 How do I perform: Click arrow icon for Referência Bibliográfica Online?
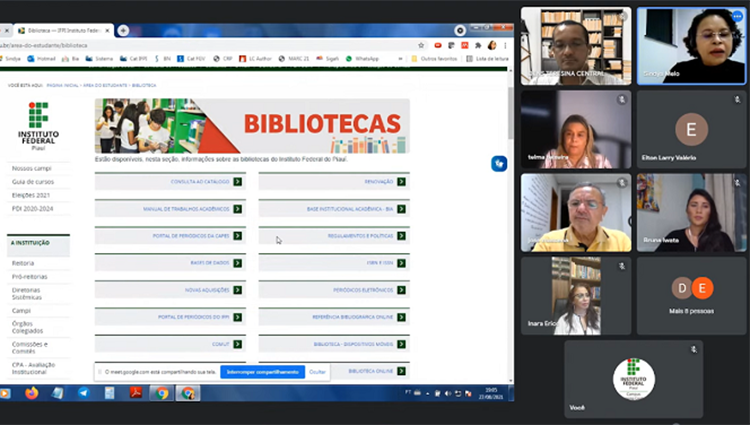coord(401,317)
